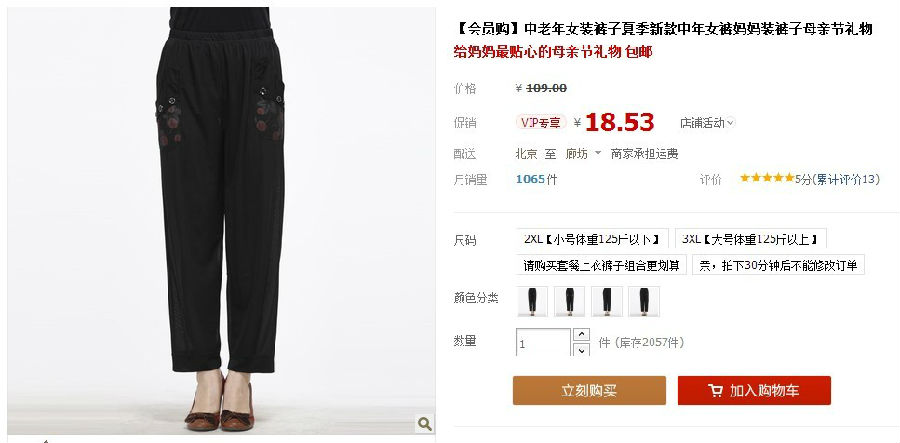
Task: Select the 3XL size option
Action: 751,239
